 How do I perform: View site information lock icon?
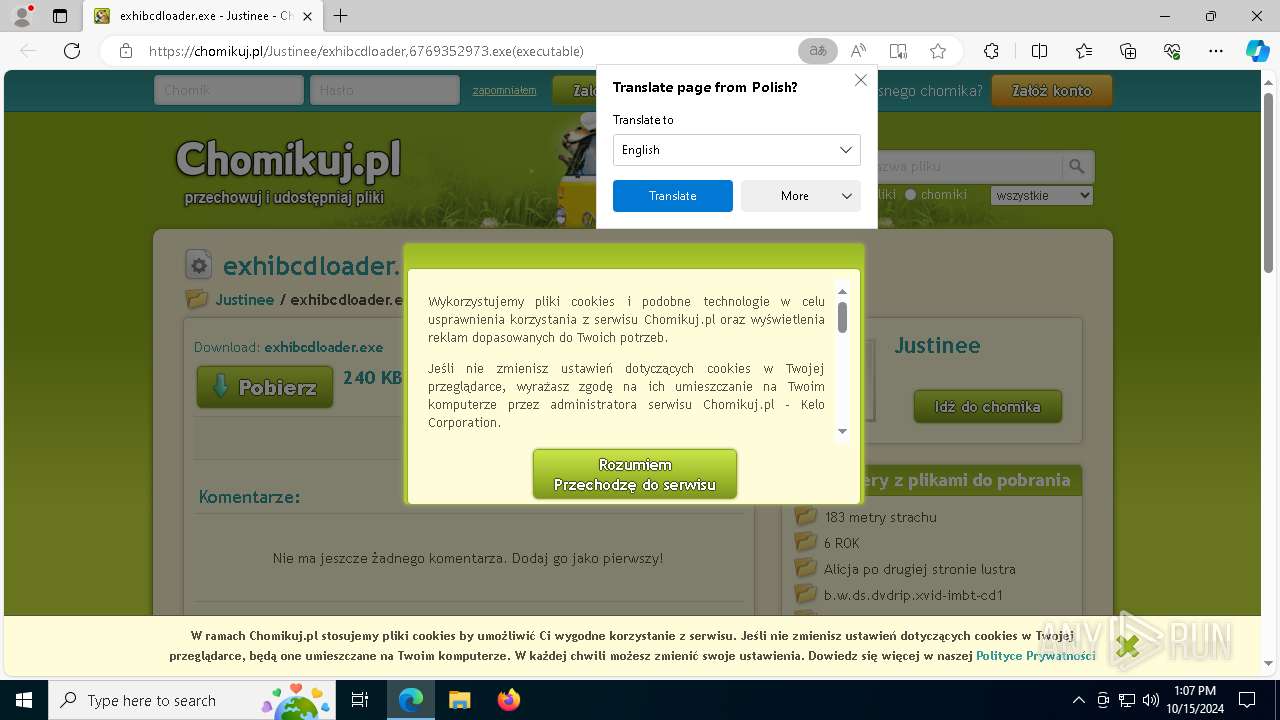click(126, 51)
